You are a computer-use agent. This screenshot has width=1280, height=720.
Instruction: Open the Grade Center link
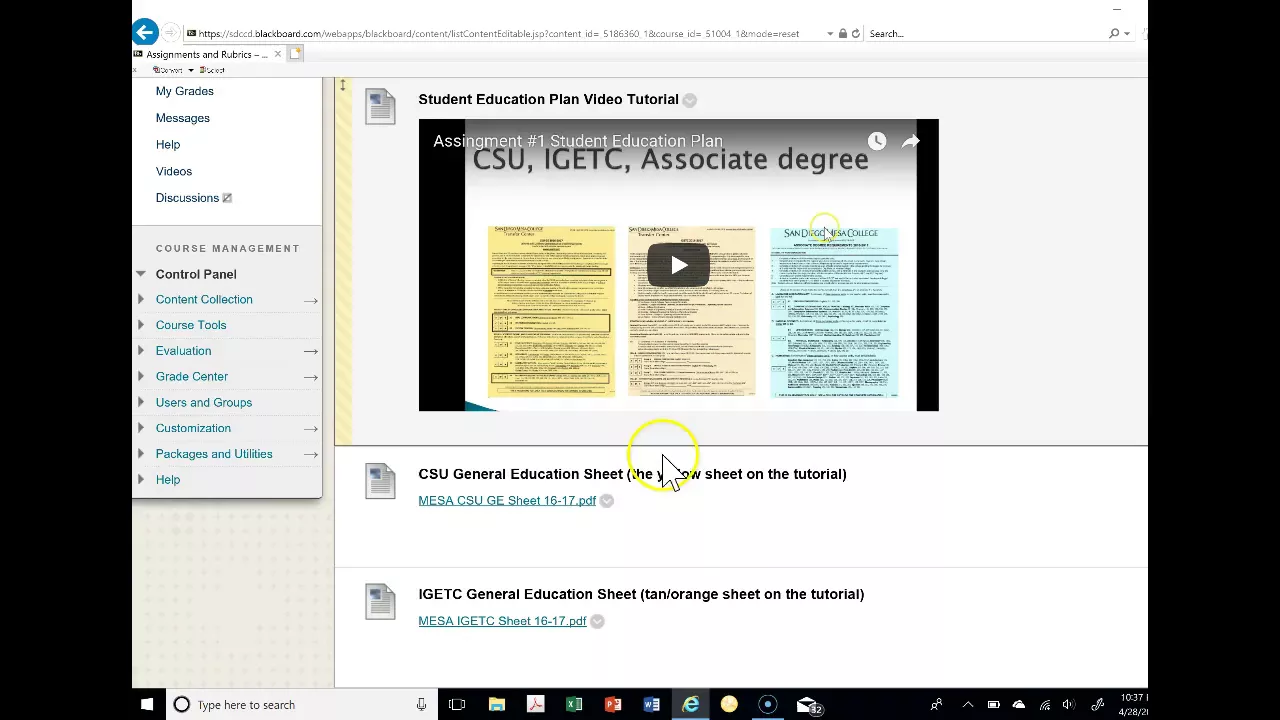click(192, 376)
